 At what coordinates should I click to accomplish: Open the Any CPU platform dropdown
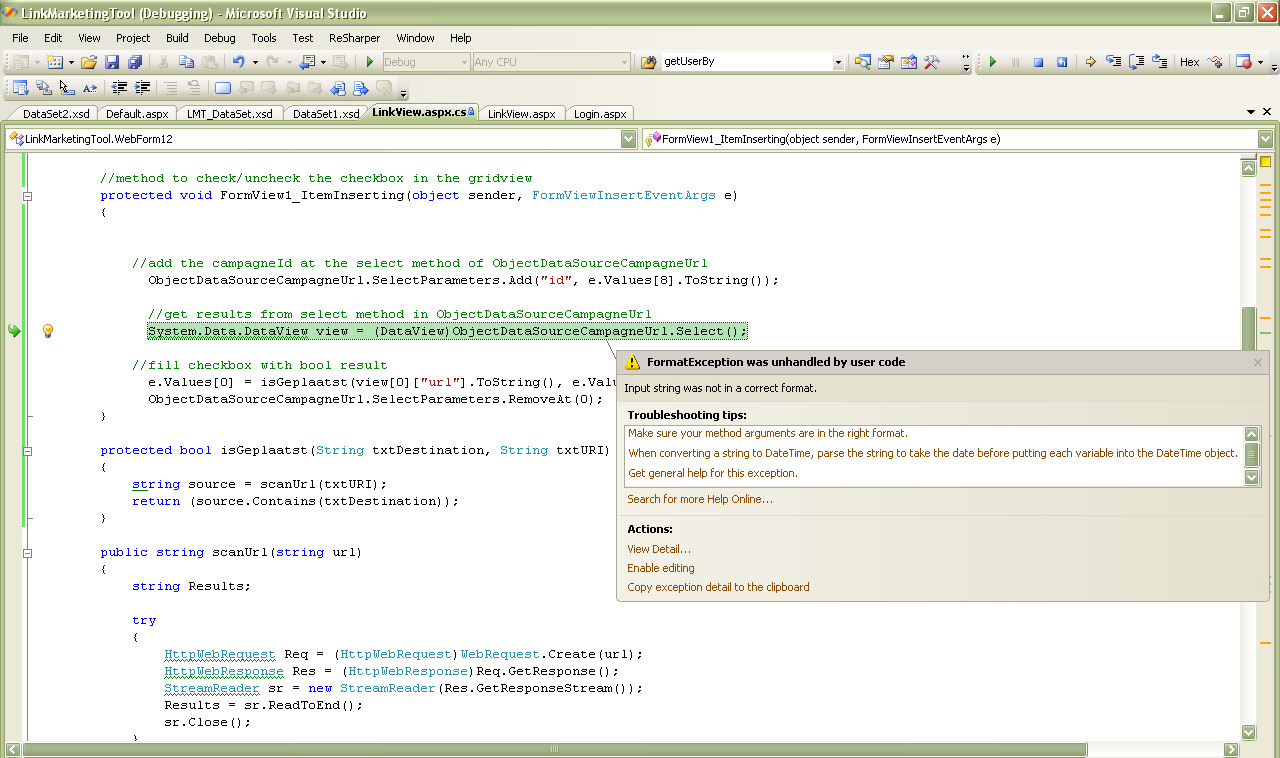click(624, 62)
